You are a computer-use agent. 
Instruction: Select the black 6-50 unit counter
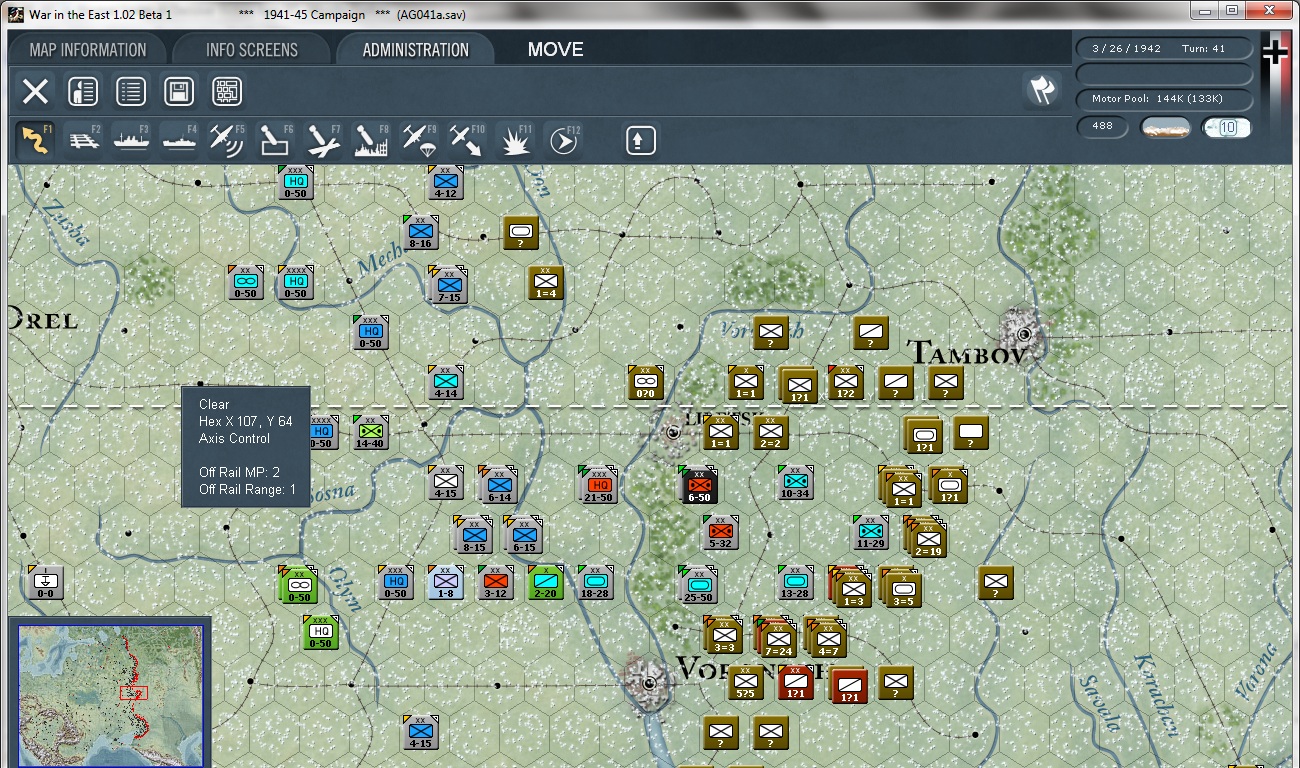(x=698, y=485)
